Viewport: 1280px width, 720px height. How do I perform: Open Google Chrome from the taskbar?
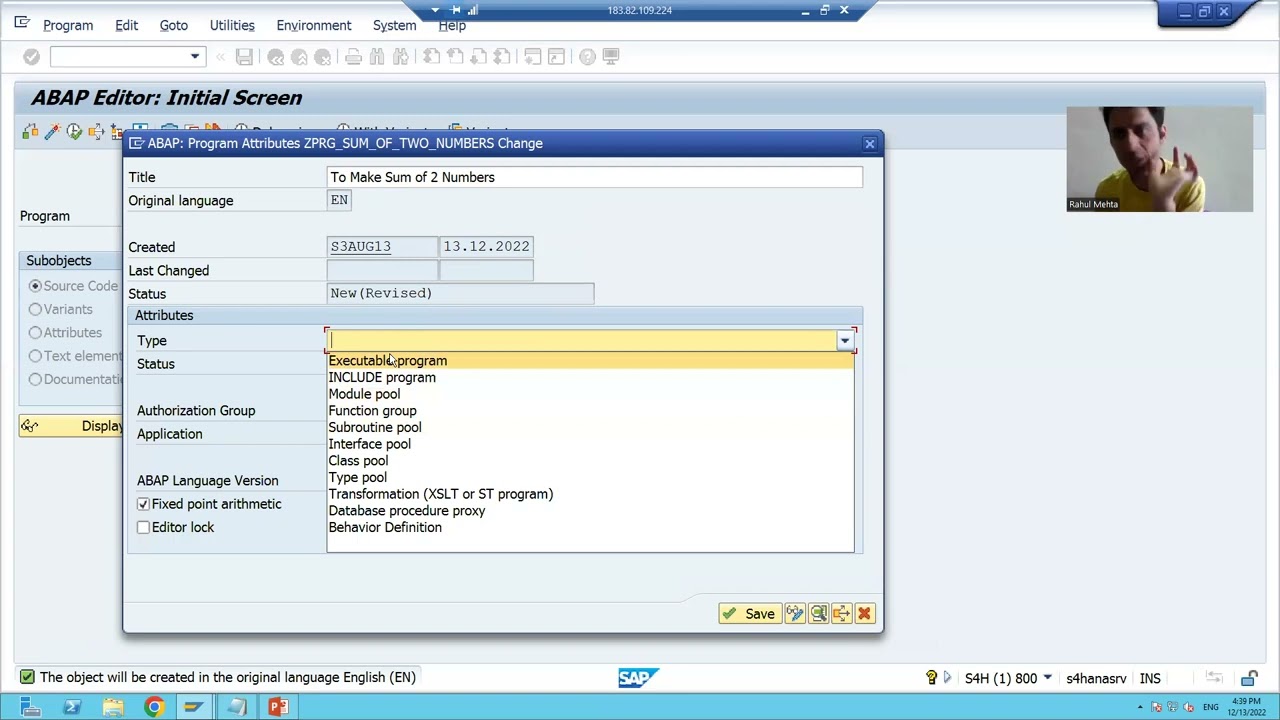(153, 708)
